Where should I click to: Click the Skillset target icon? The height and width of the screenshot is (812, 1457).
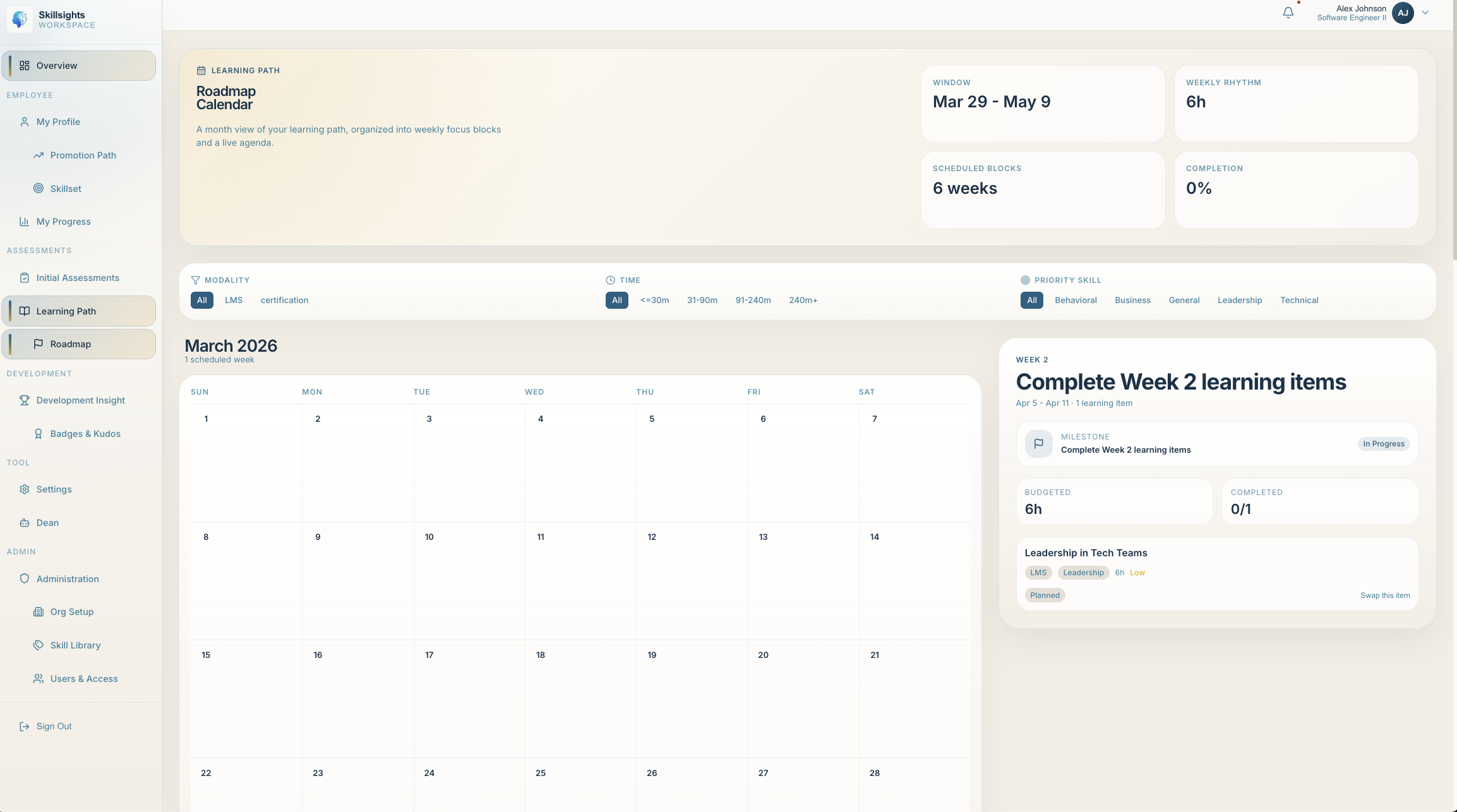point(39,189)
